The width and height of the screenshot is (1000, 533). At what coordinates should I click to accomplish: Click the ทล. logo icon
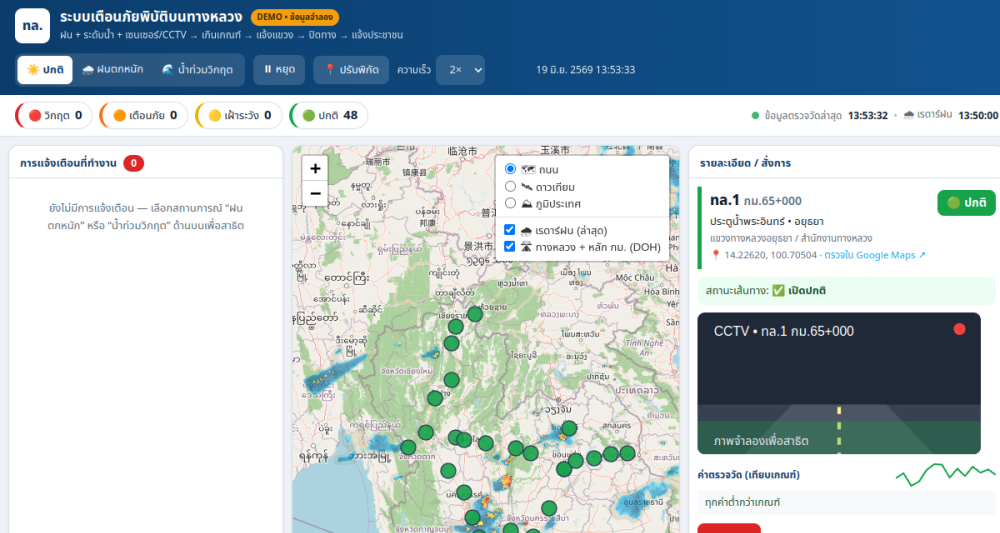click(x=33, y=26)
